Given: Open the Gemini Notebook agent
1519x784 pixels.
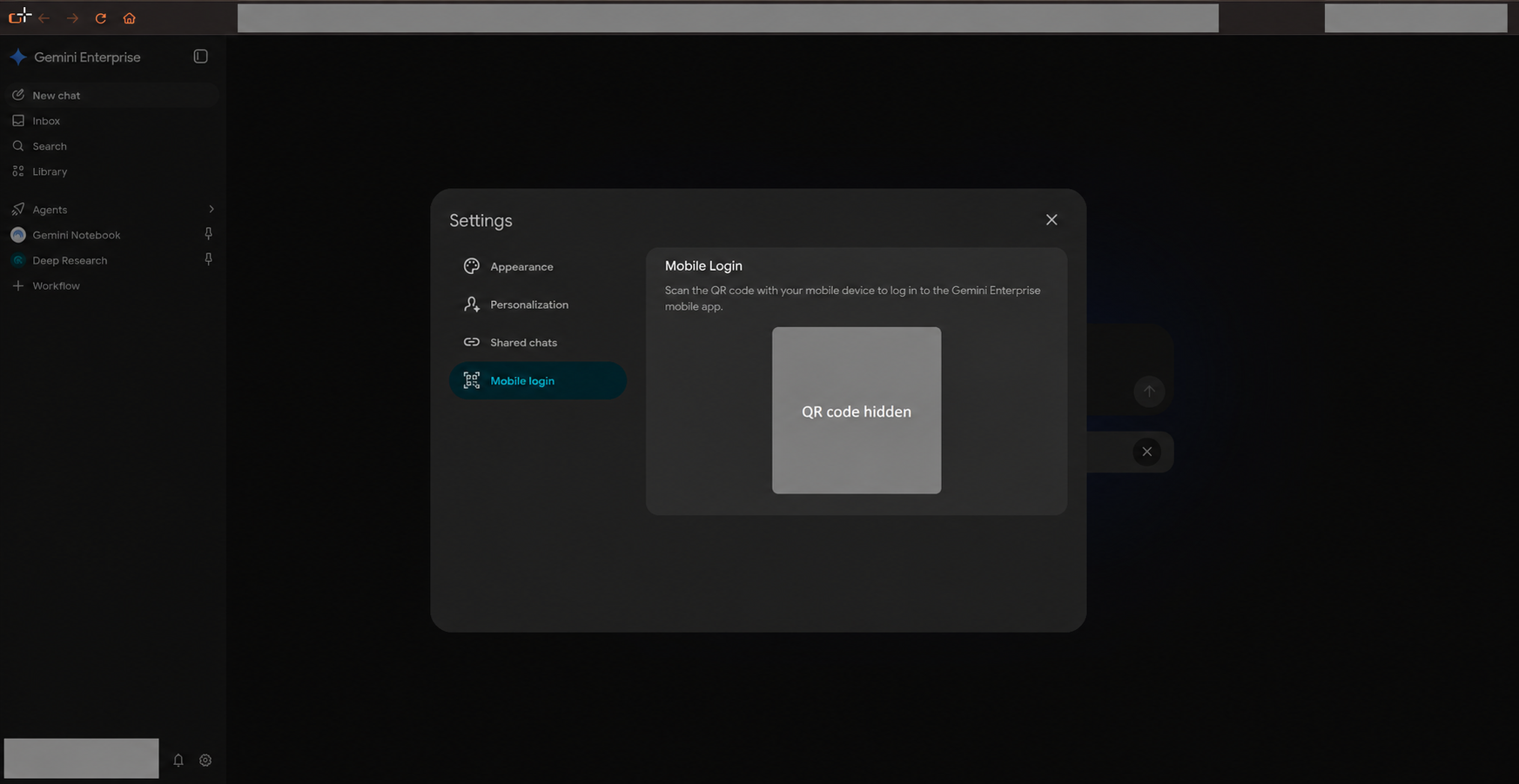Looking at the screenshot, I should (x=77, y=235).
